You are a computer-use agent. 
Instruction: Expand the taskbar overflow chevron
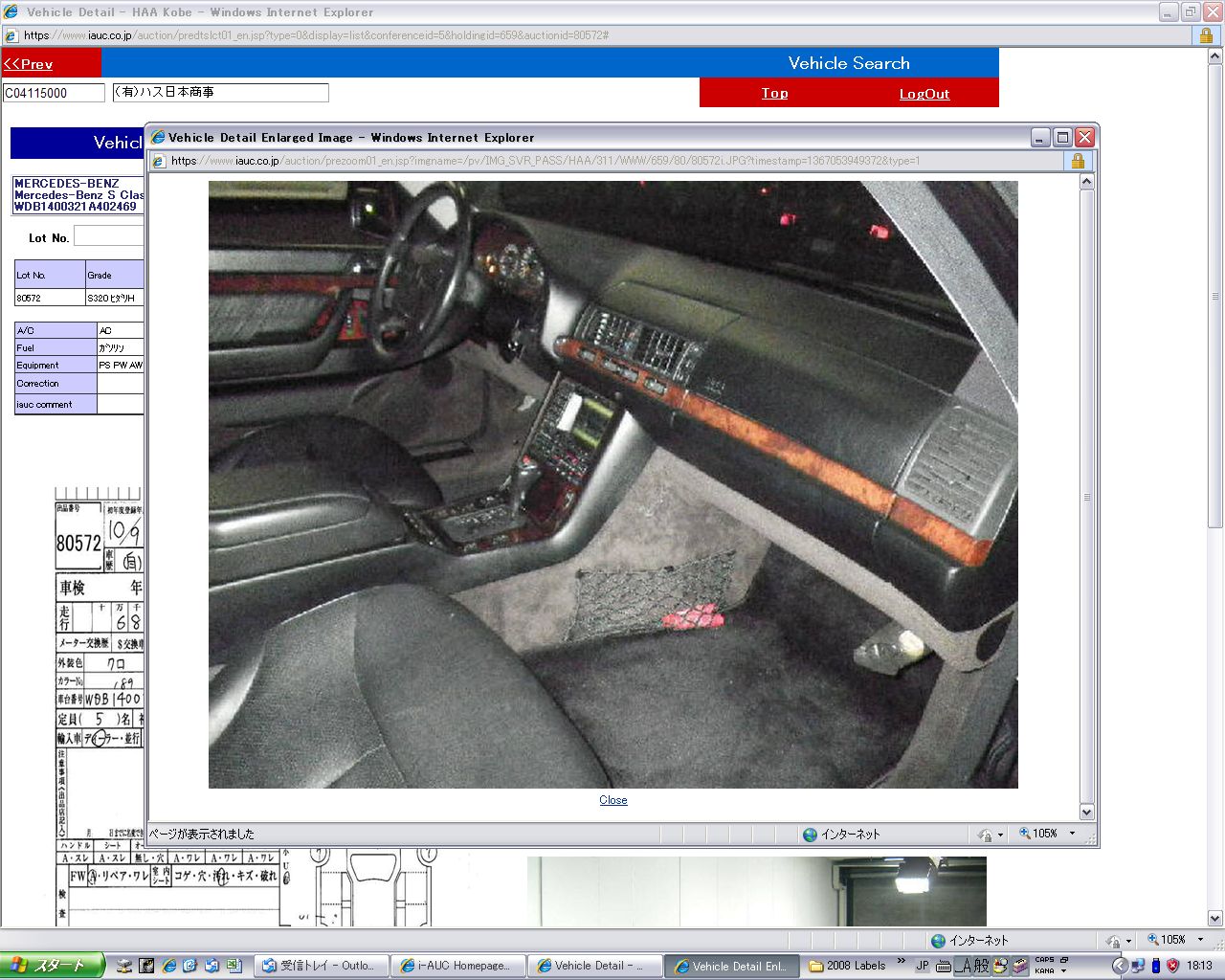pyautogui.click(x=901, y=962)
